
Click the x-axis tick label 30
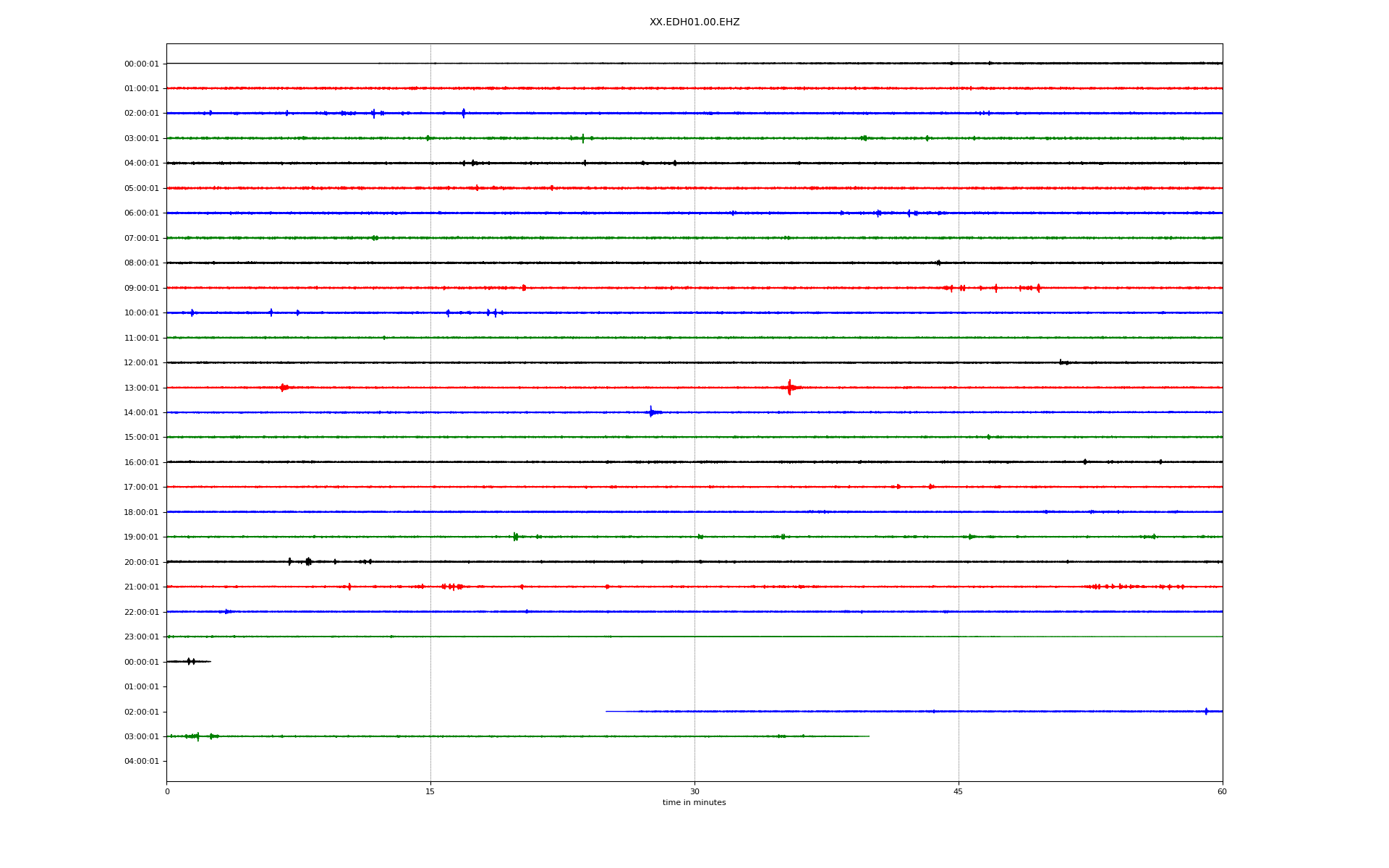coord(694,792)
